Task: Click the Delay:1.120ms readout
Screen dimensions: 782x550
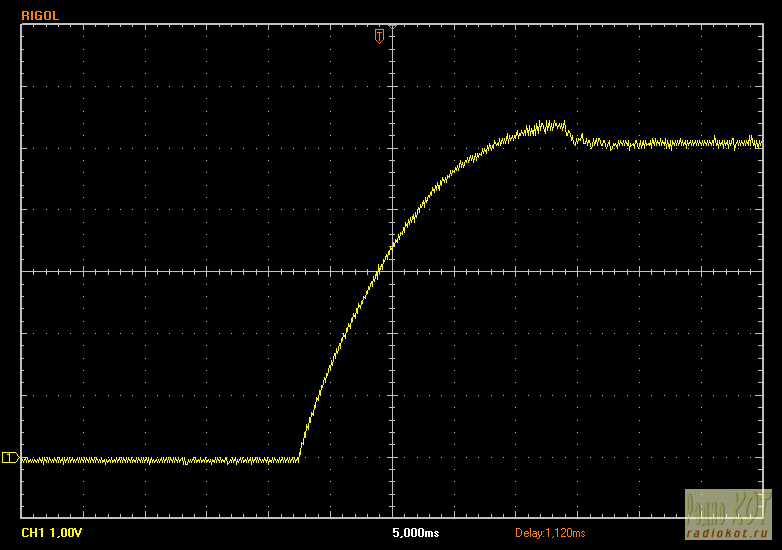Action: coord(550,533)
